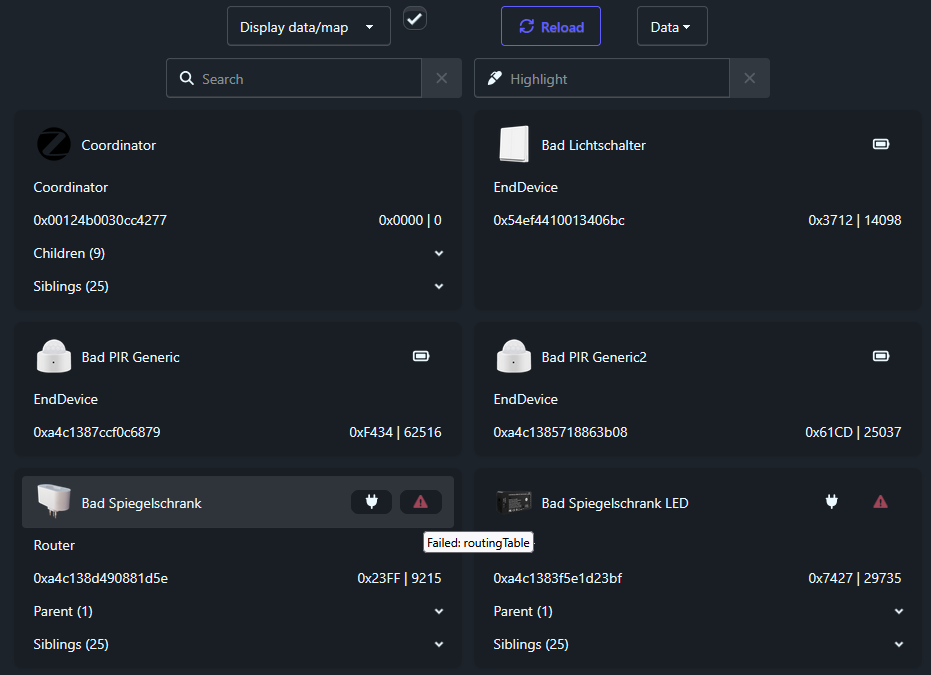Viewport: 931px width, 675px height.
Task: Expand Coordinator Siblings (25)
Action: tap(238, 286)
